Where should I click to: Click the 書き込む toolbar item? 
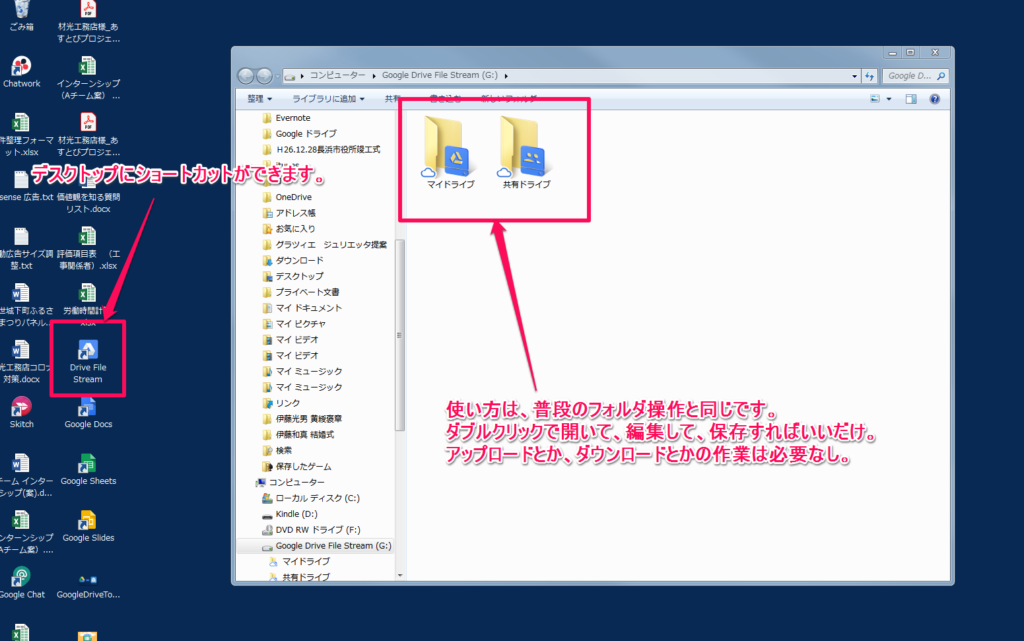click(444, 99)
